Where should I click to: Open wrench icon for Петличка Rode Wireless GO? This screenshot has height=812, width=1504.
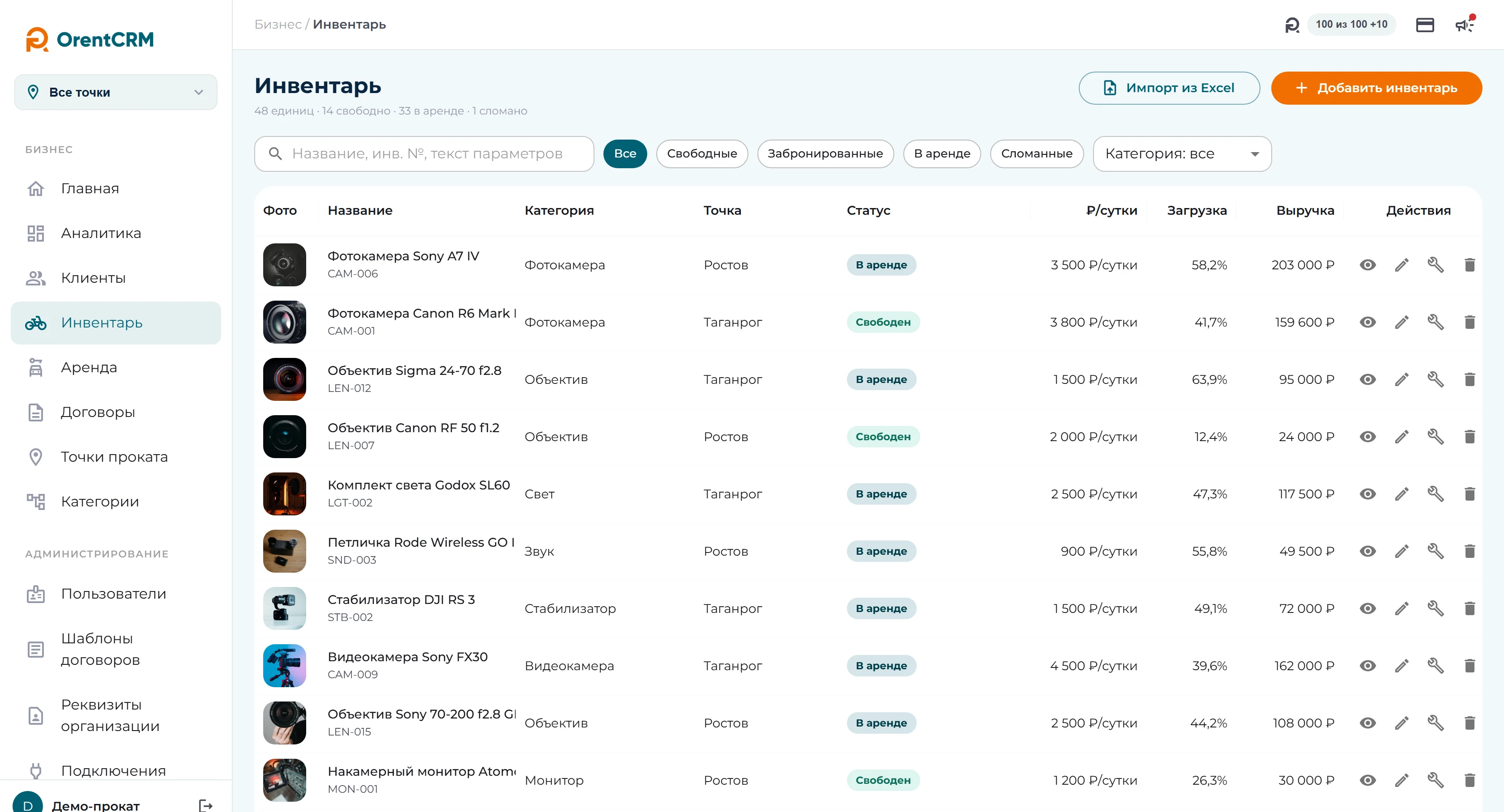pyautogui.click(x=1436, y=551)
